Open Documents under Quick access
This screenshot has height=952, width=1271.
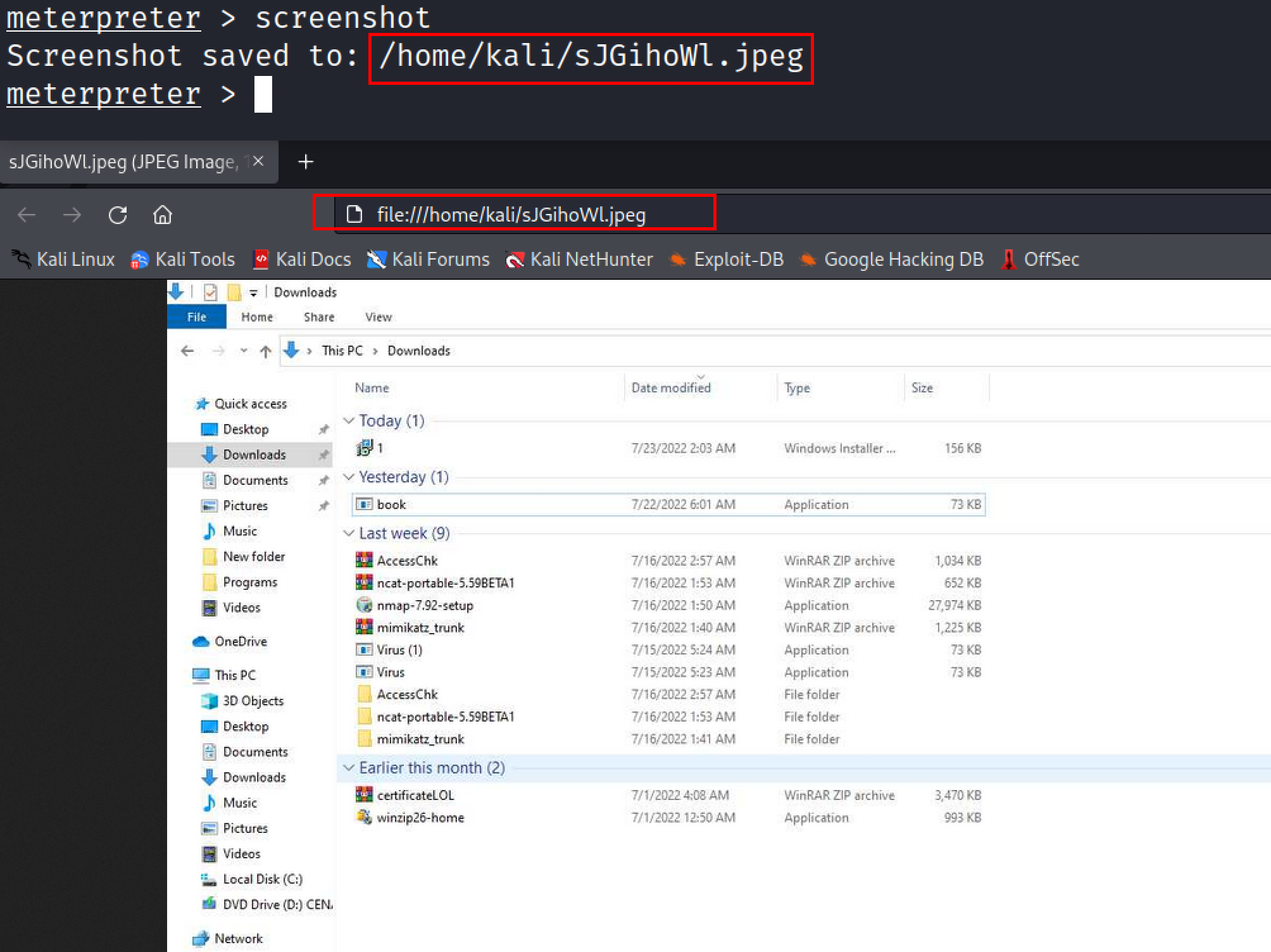click(255, 480)
